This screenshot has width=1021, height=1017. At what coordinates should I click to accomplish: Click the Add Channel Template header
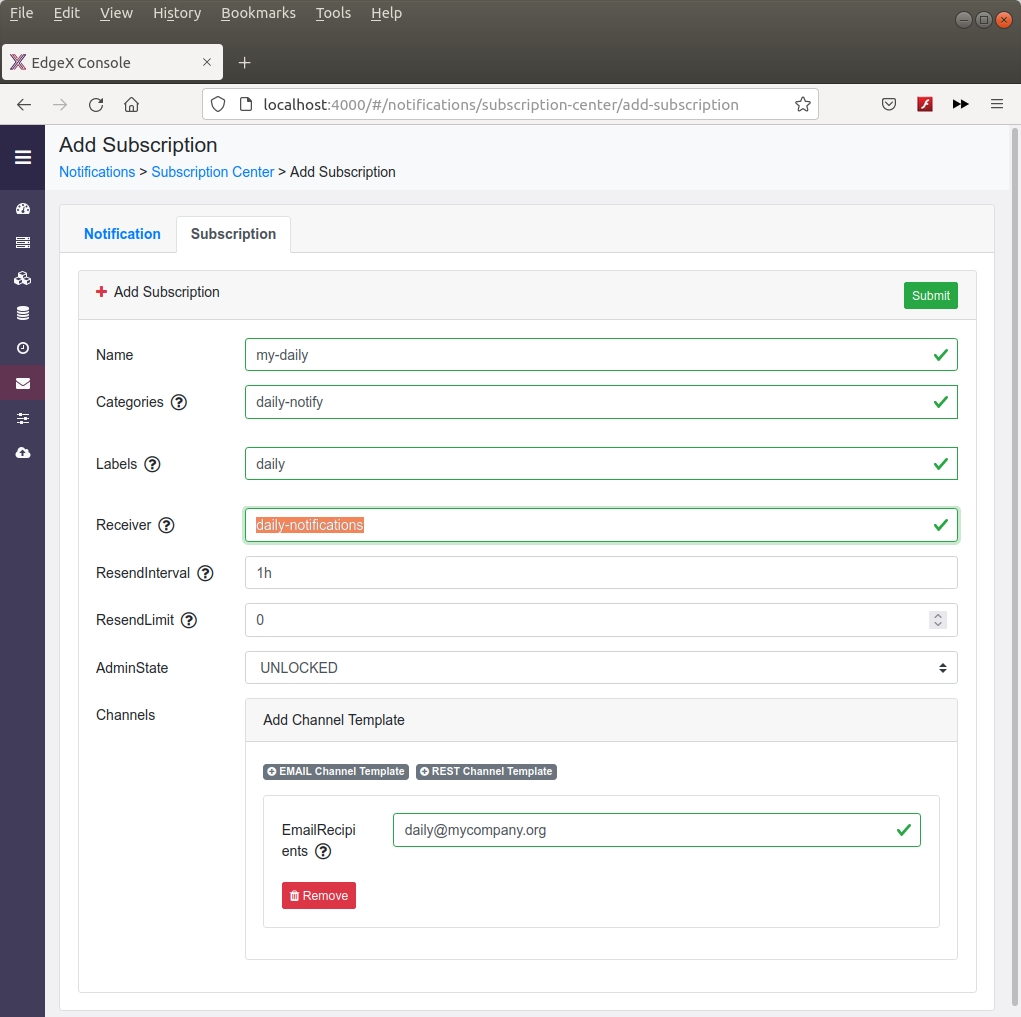pos(601,720)
